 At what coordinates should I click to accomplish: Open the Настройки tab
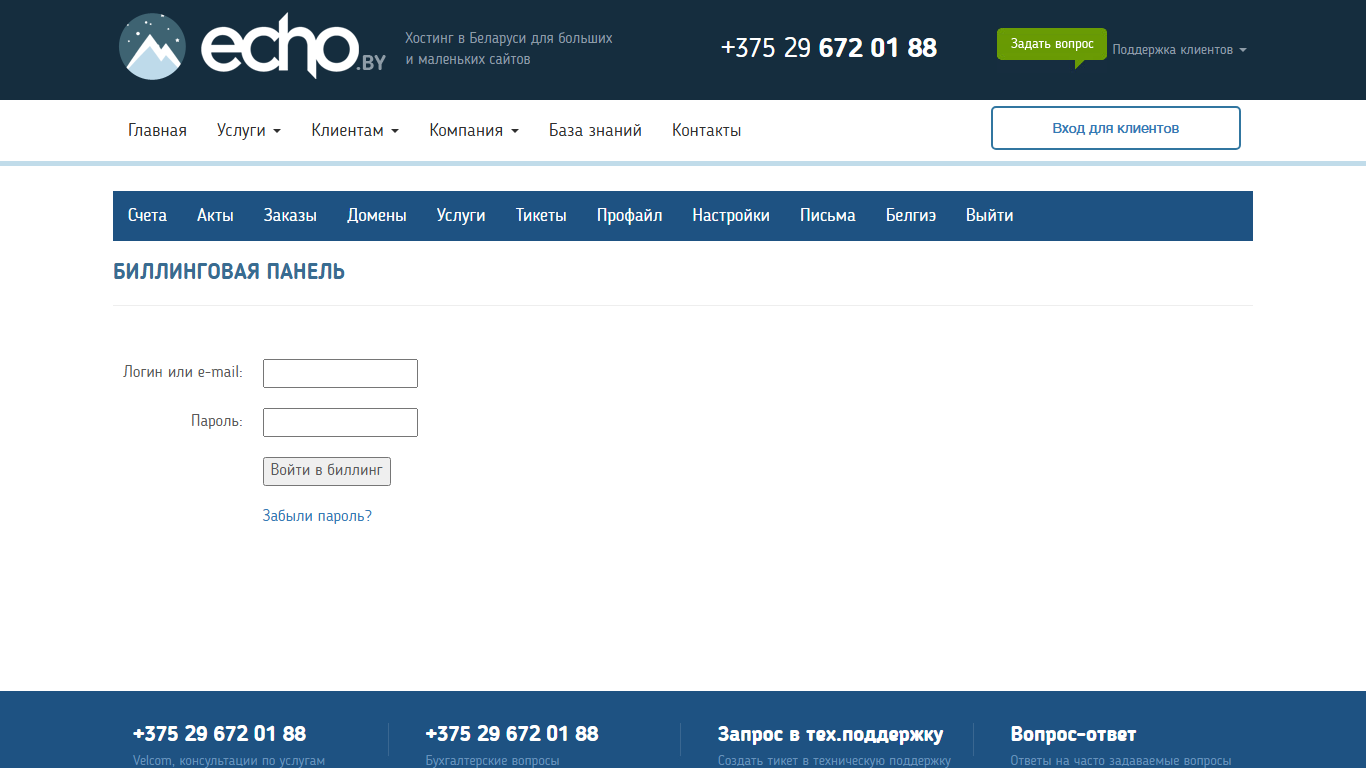(x=731, y=216)
